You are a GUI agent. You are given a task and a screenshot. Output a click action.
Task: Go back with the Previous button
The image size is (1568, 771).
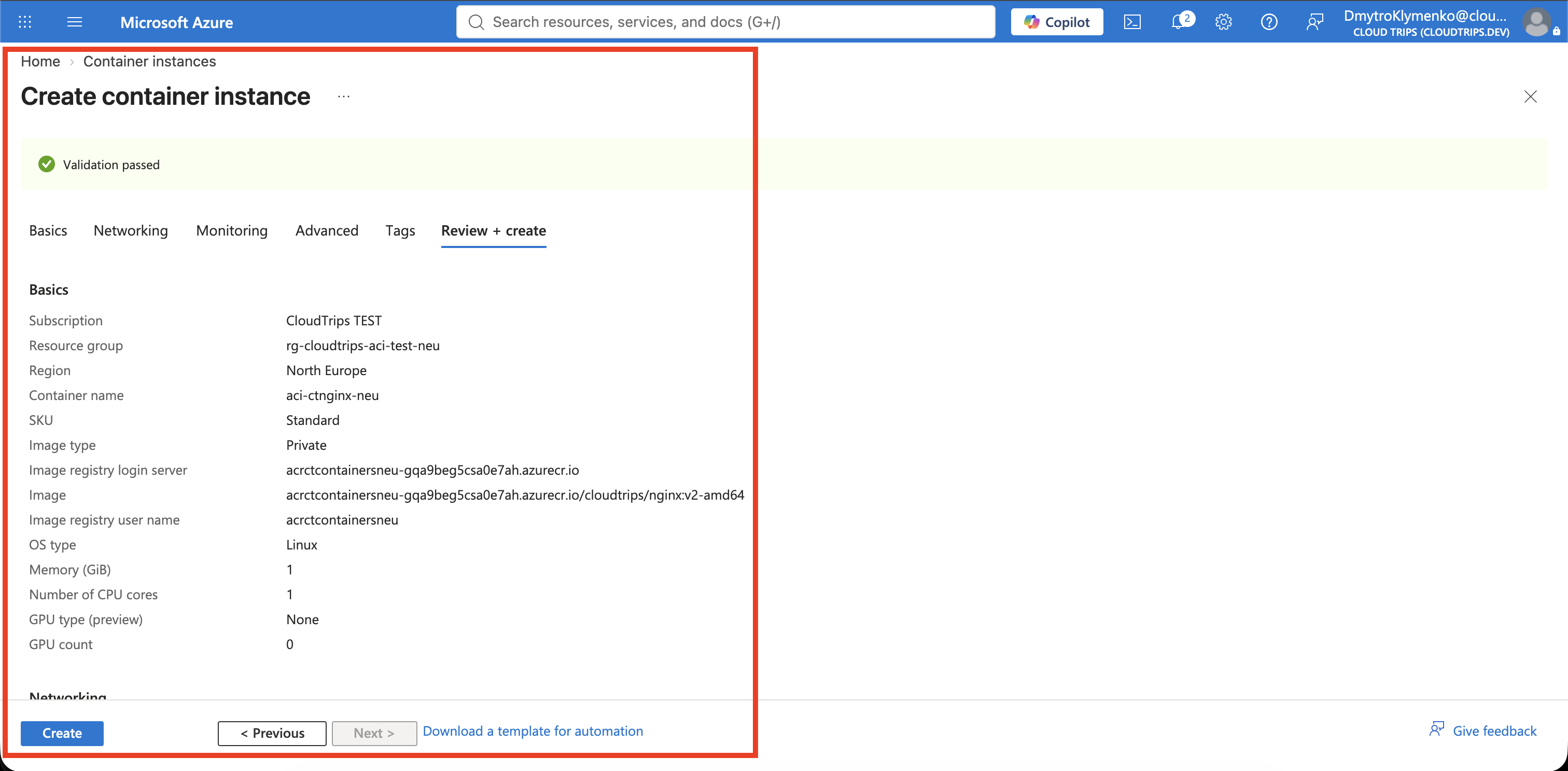click(272, 733)
